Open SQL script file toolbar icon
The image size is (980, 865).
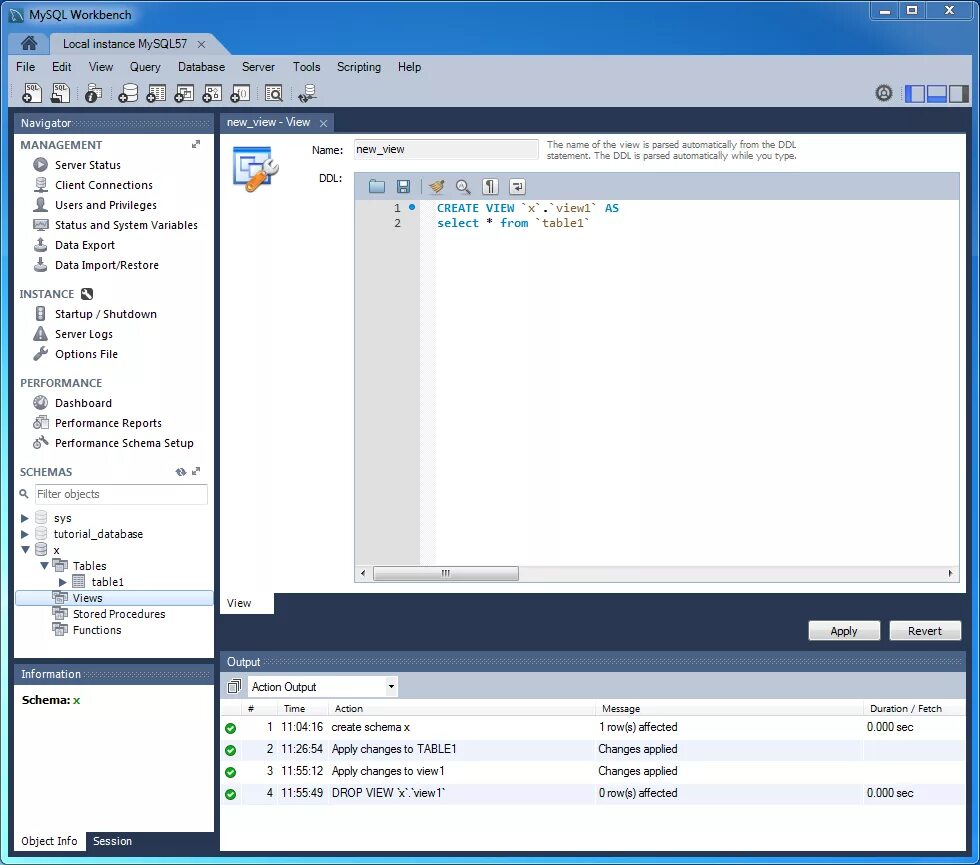(x=61, y=93)
